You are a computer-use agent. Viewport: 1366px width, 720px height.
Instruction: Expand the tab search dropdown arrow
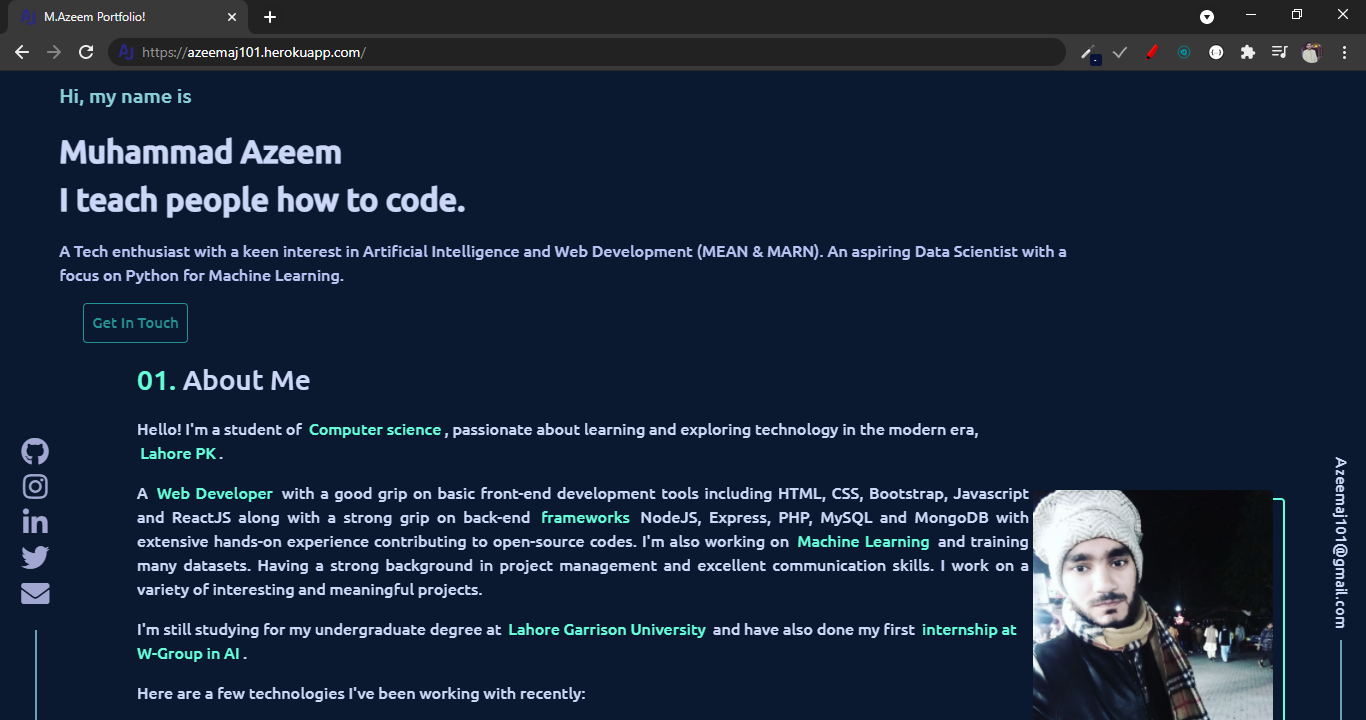pyautogui.click(x=1207, y=17)
